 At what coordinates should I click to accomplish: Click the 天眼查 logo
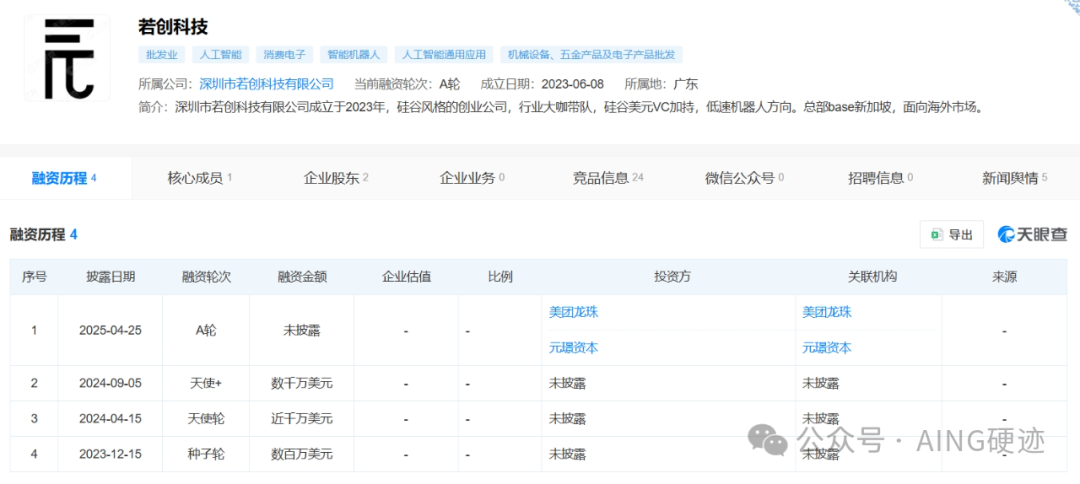(x=1032, y=234)
